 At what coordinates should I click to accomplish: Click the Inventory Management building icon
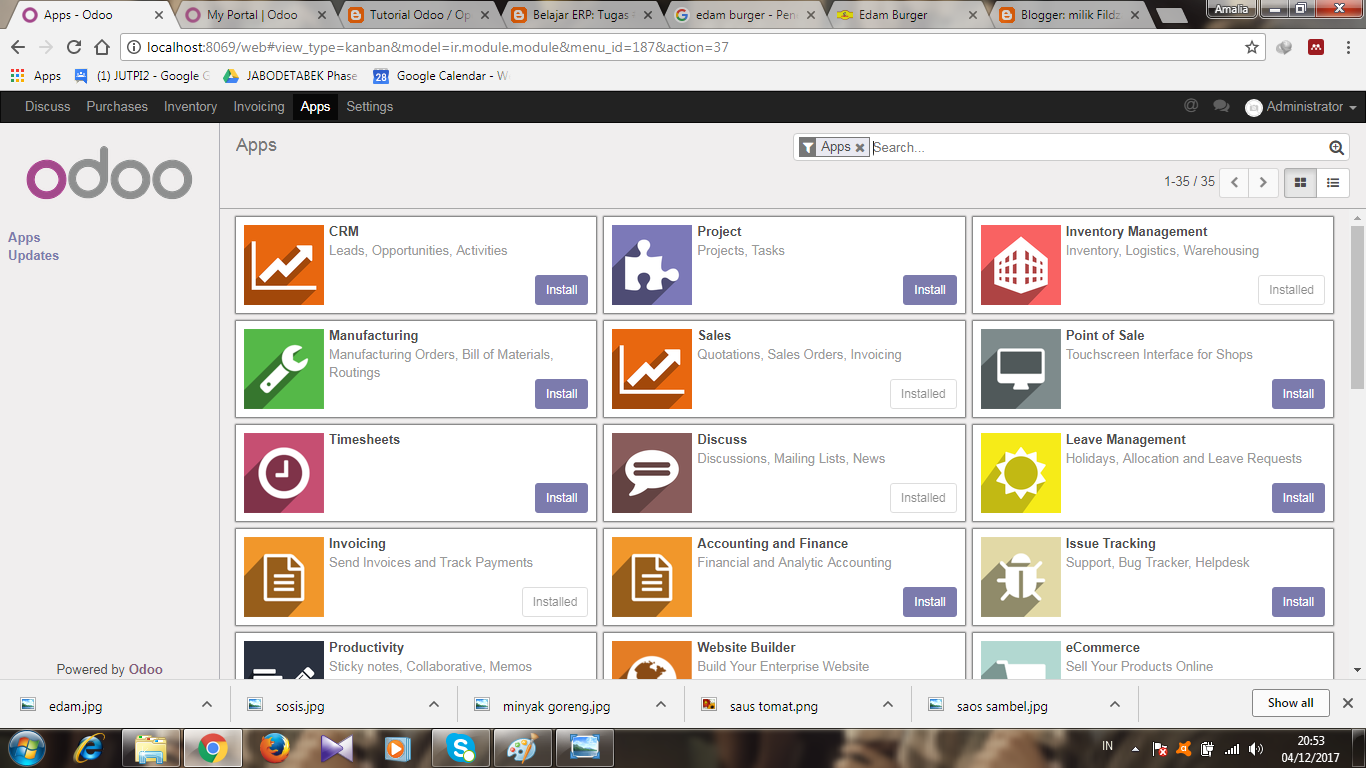pos(1021,265)
